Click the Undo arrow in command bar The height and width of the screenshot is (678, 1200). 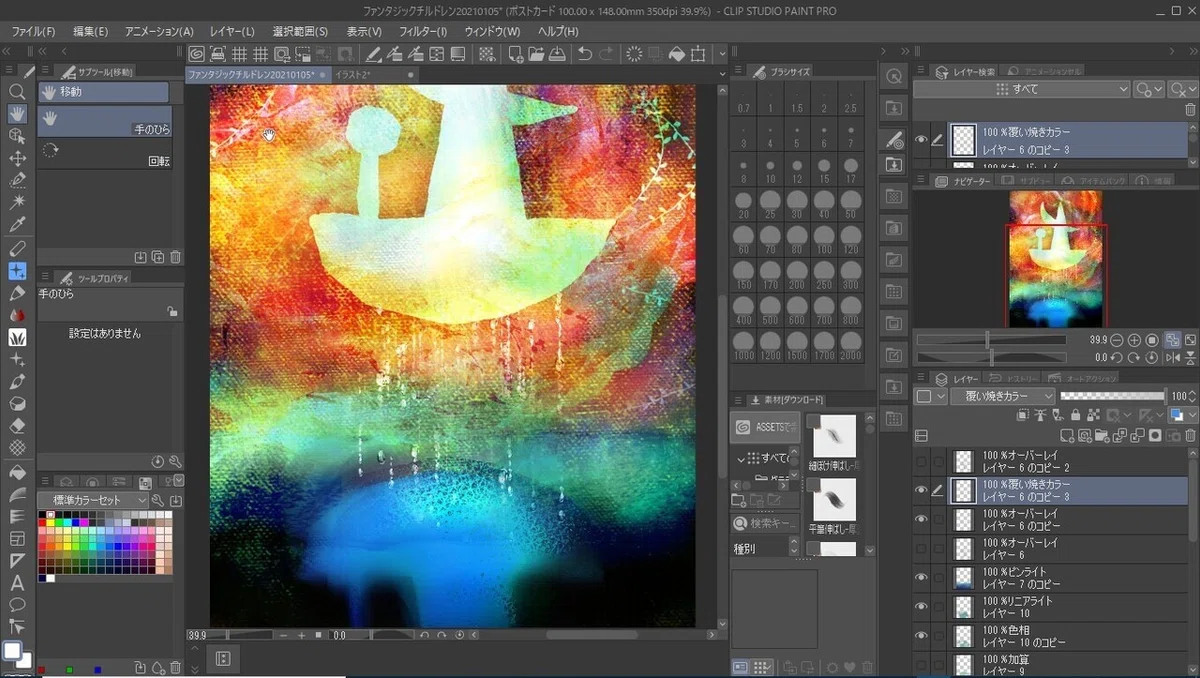tap(585, 54)
